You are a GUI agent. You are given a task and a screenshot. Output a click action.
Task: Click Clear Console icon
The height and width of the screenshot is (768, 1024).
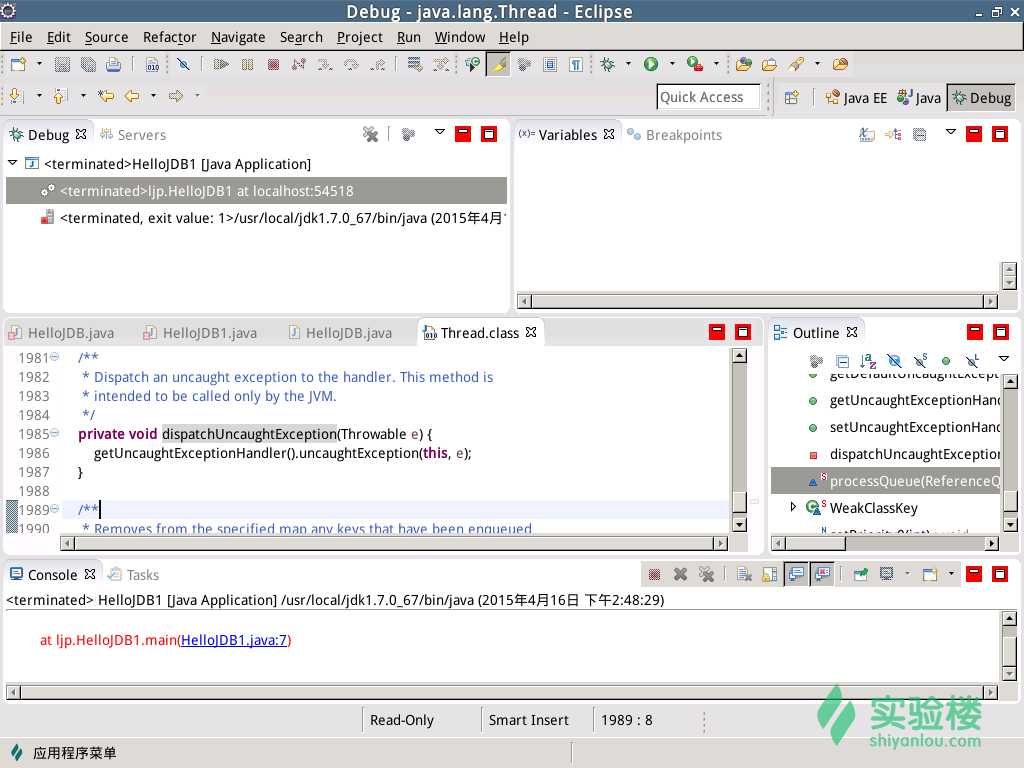tap(744, 575)
